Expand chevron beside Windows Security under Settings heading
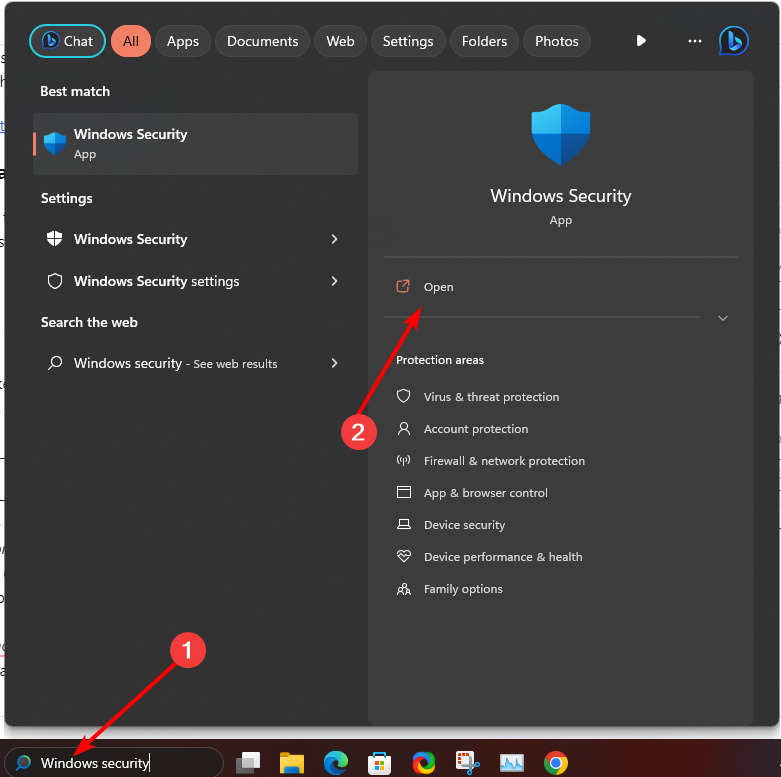The image size is (781, 777). [334, 239]
